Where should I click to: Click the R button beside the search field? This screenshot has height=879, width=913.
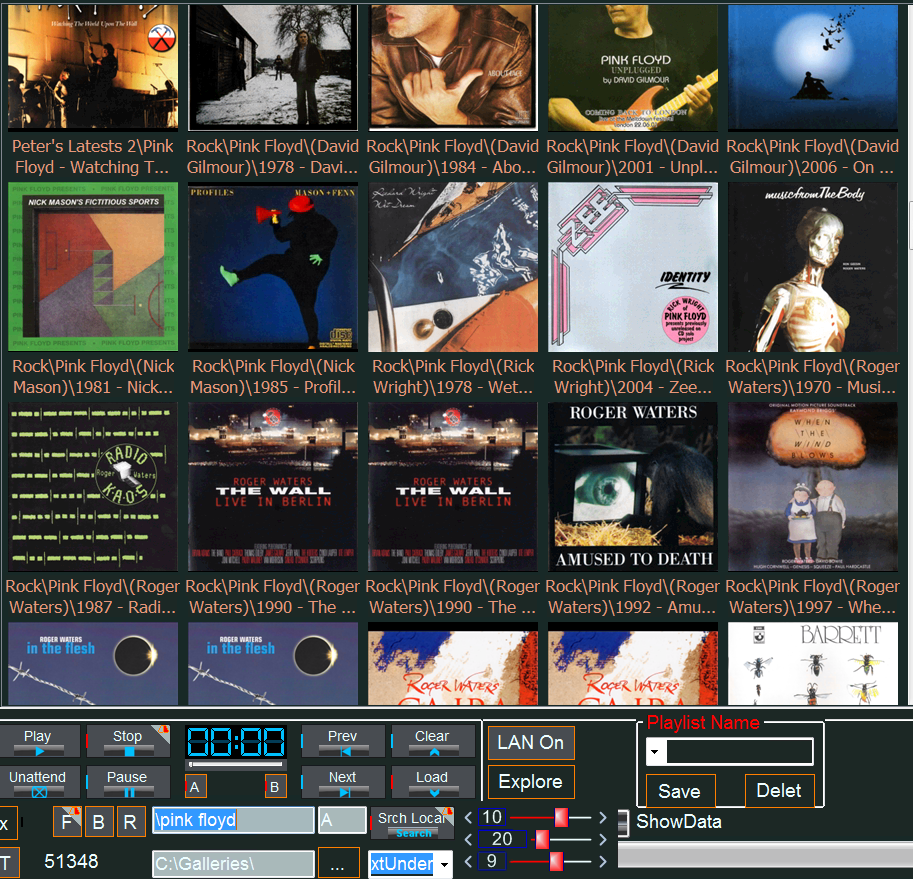pos(130,821)
